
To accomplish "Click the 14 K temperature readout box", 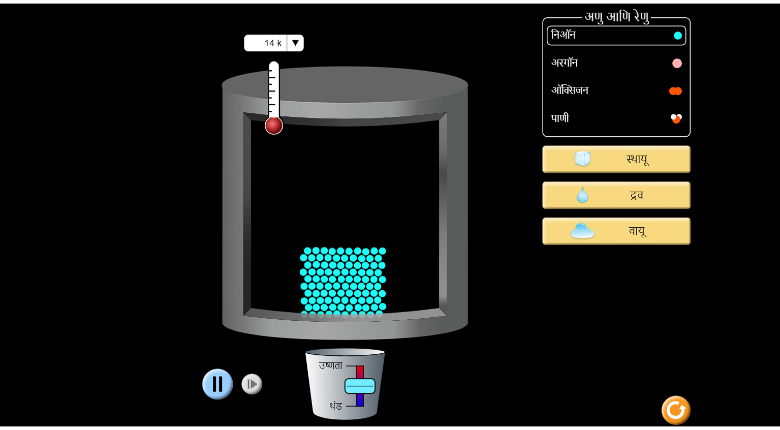I will pyautogui.click(x=266, y=43).
